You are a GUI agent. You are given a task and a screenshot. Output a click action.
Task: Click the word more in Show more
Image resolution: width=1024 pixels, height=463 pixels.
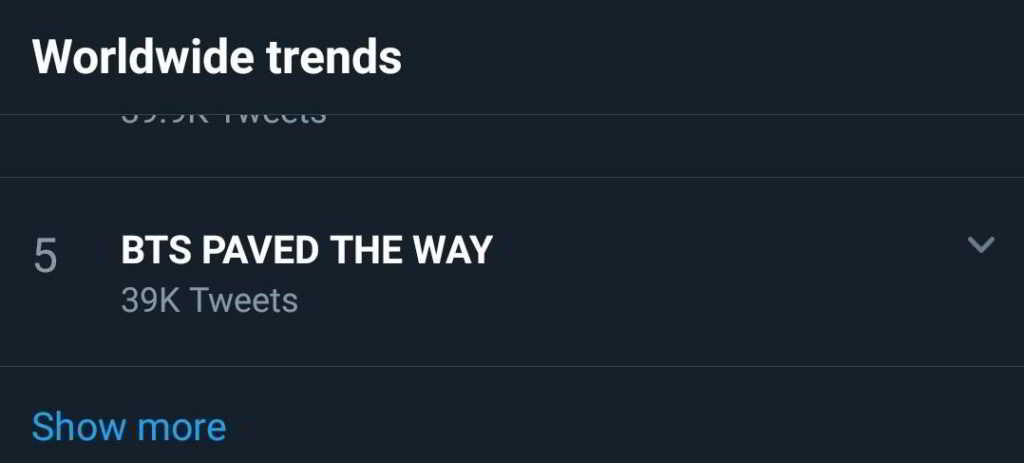[181, 427]
